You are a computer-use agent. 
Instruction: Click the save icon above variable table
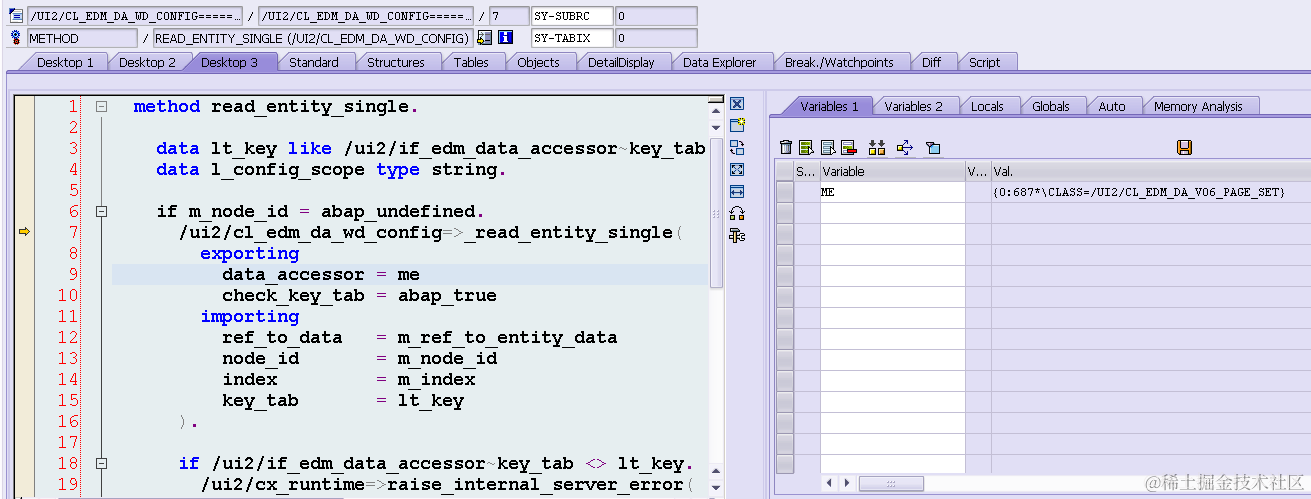point(1184,148)
